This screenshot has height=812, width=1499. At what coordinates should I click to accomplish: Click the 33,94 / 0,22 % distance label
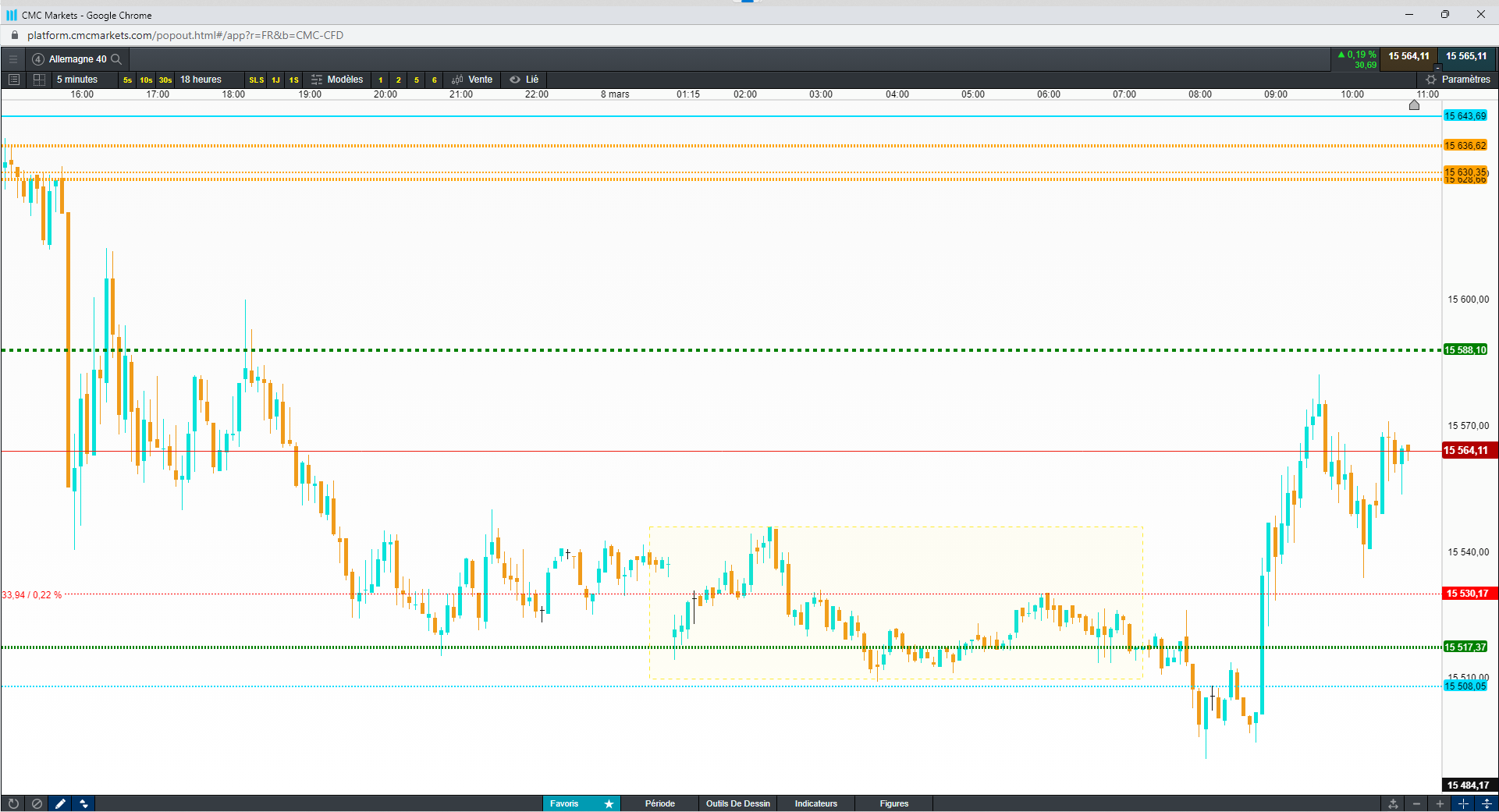(32, 595)
